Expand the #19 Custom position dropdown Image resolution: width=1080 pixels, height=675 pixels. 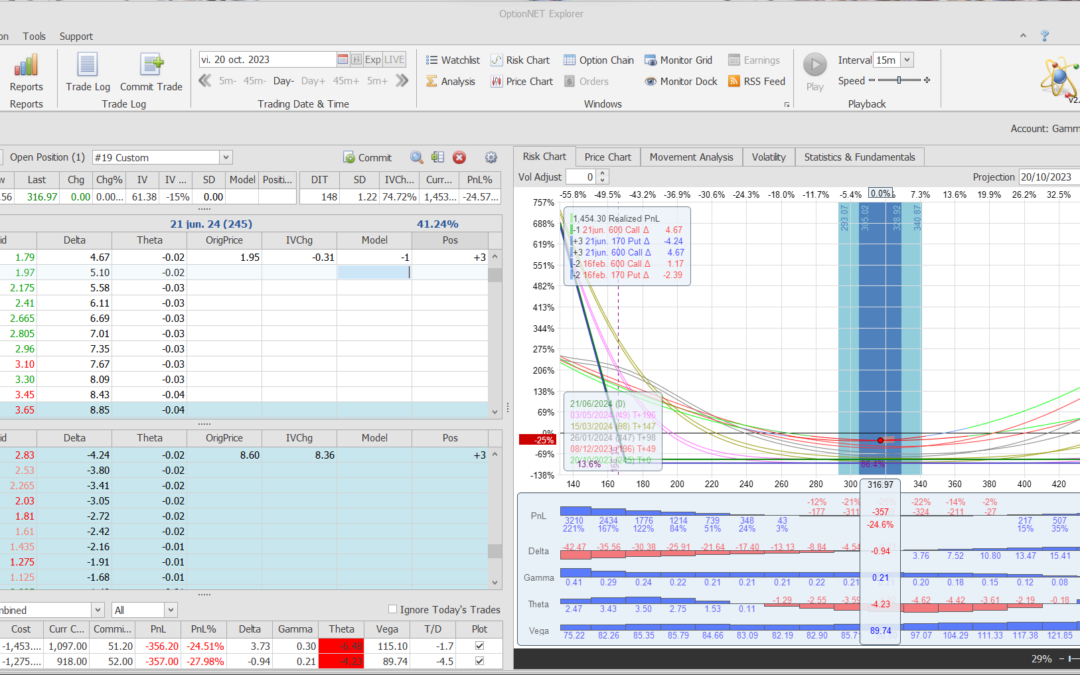coord(225,157)
